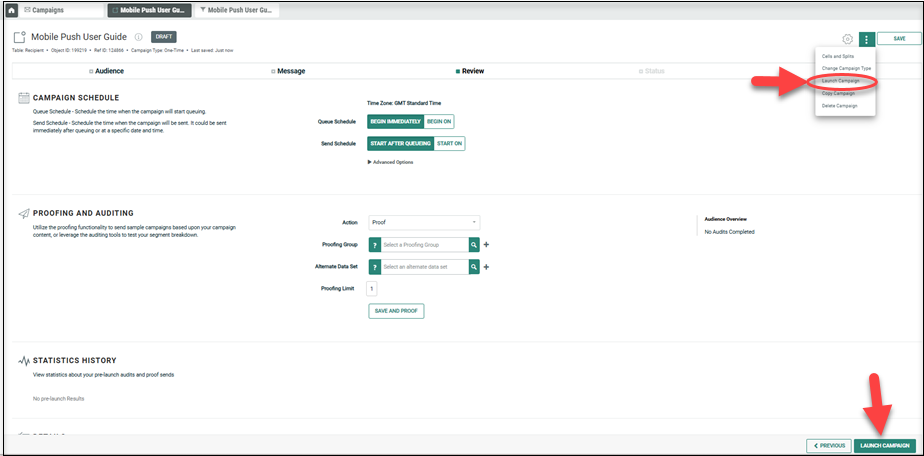The image size is (924, 456).
Task: Switch Queue Schedule to Begin On
Action: click(440, 120)
